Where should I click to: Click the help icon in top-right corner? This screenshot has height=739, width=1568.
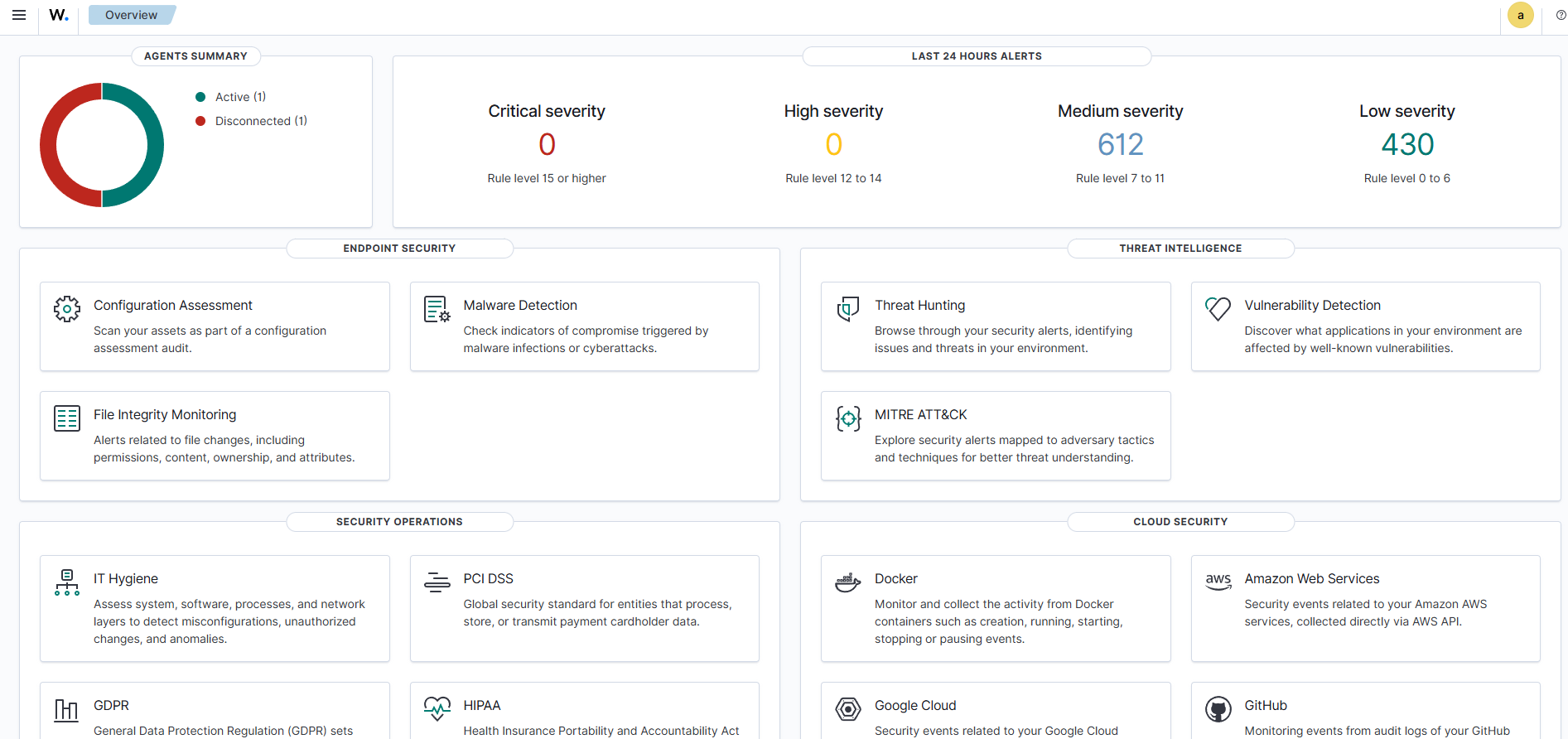click(x=1561, y=15)
